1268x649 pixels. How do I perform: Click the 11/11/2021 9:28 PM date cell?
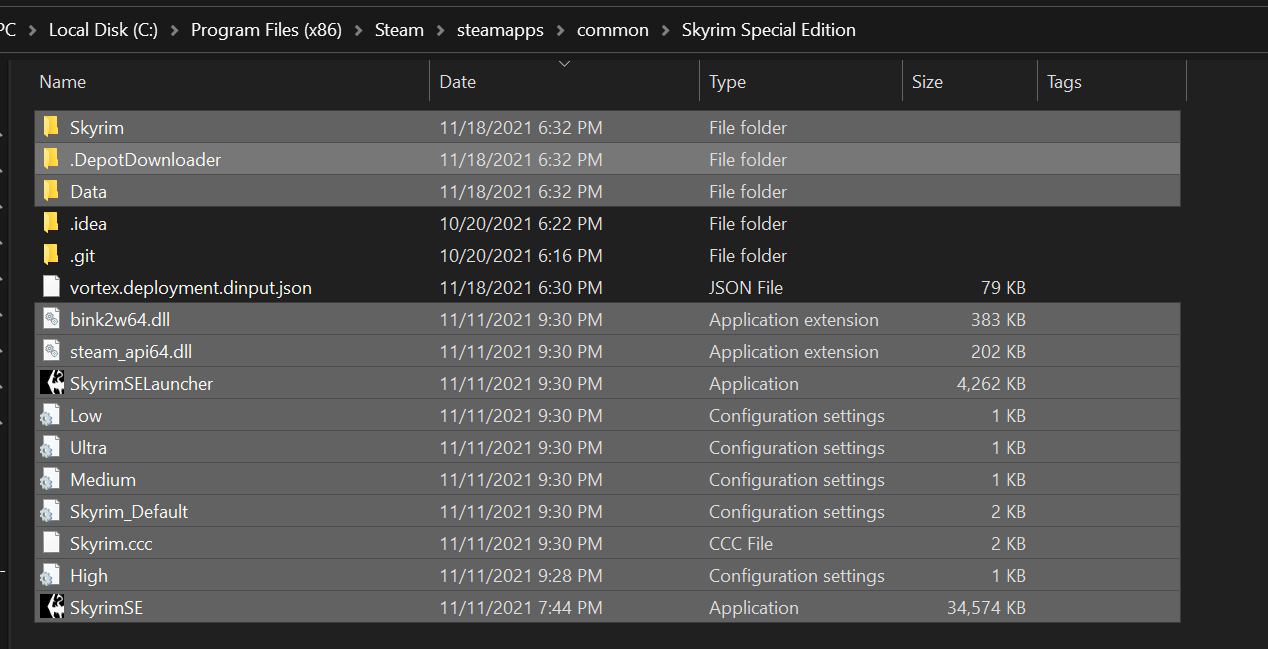point(521,576)
